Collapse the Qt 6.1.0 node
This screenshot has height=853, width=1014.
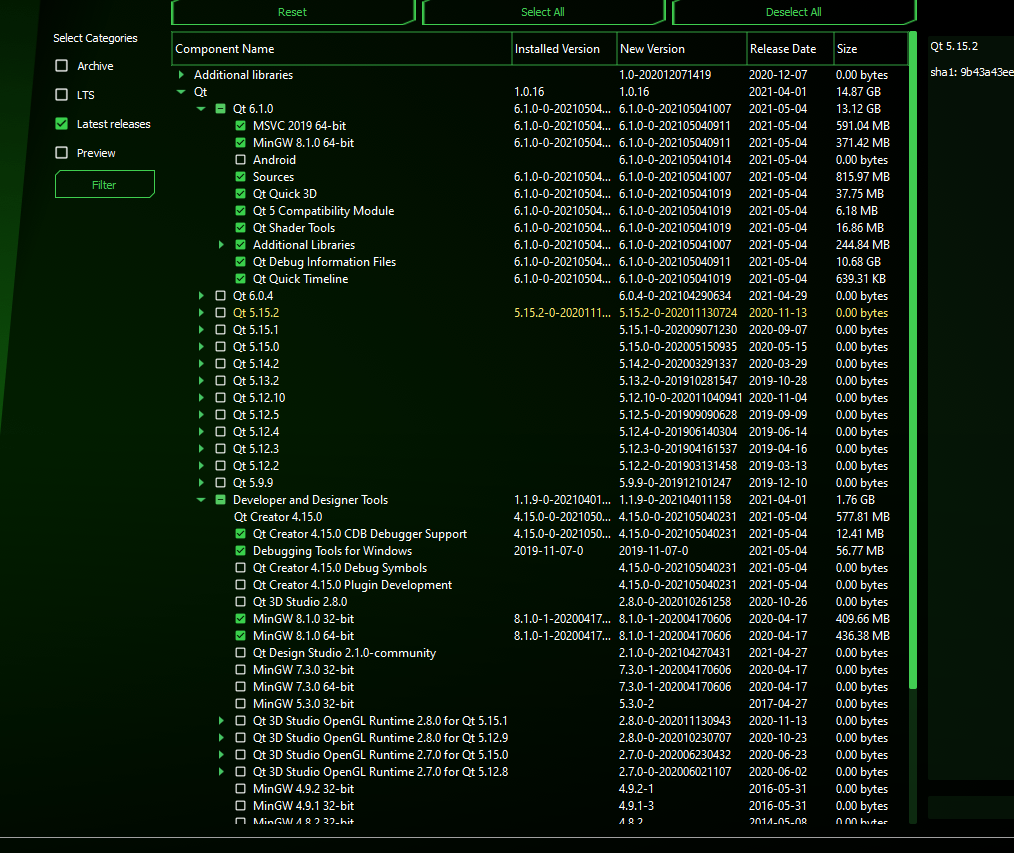tap(201, 109)
